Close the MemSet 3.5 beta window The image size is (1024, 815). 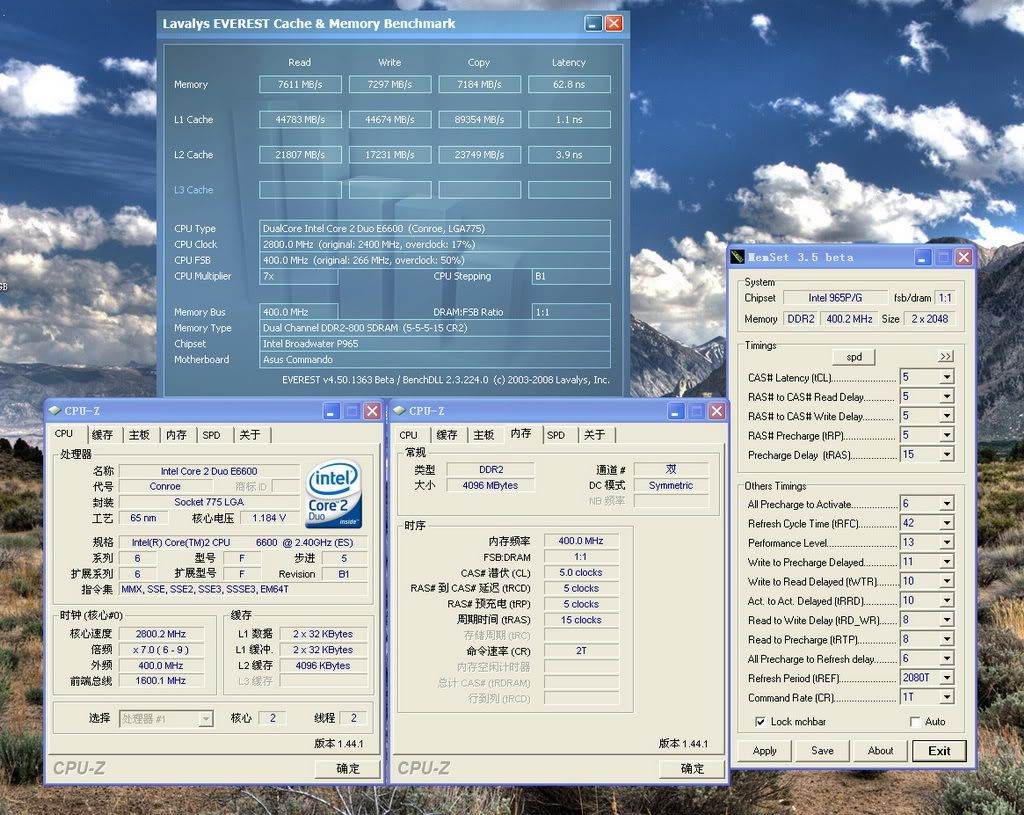point(963,257)
